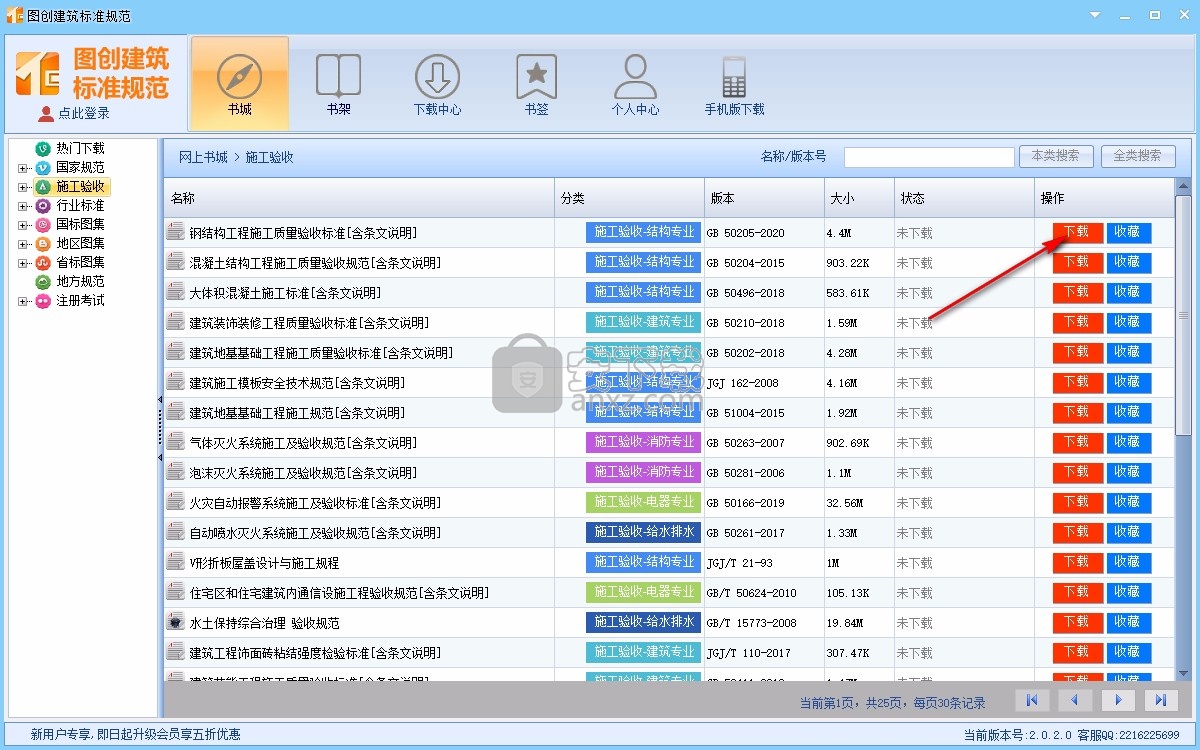This screenshot has width=1200, height=750.
Task: Open the 下载中心 tab
Action: [437, 84]
